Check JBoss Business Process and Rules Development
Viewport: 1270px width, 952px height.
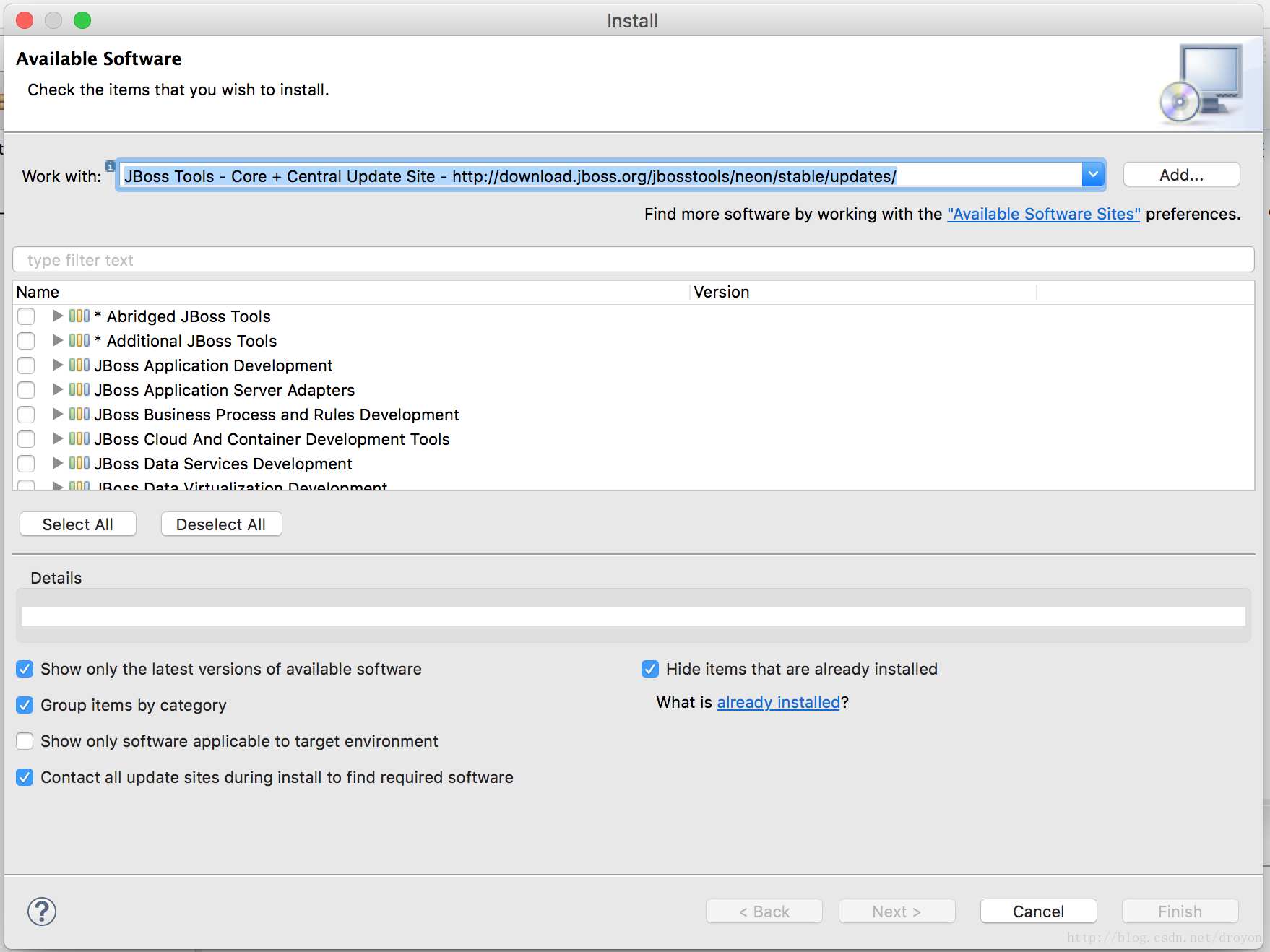click(26, 415)
